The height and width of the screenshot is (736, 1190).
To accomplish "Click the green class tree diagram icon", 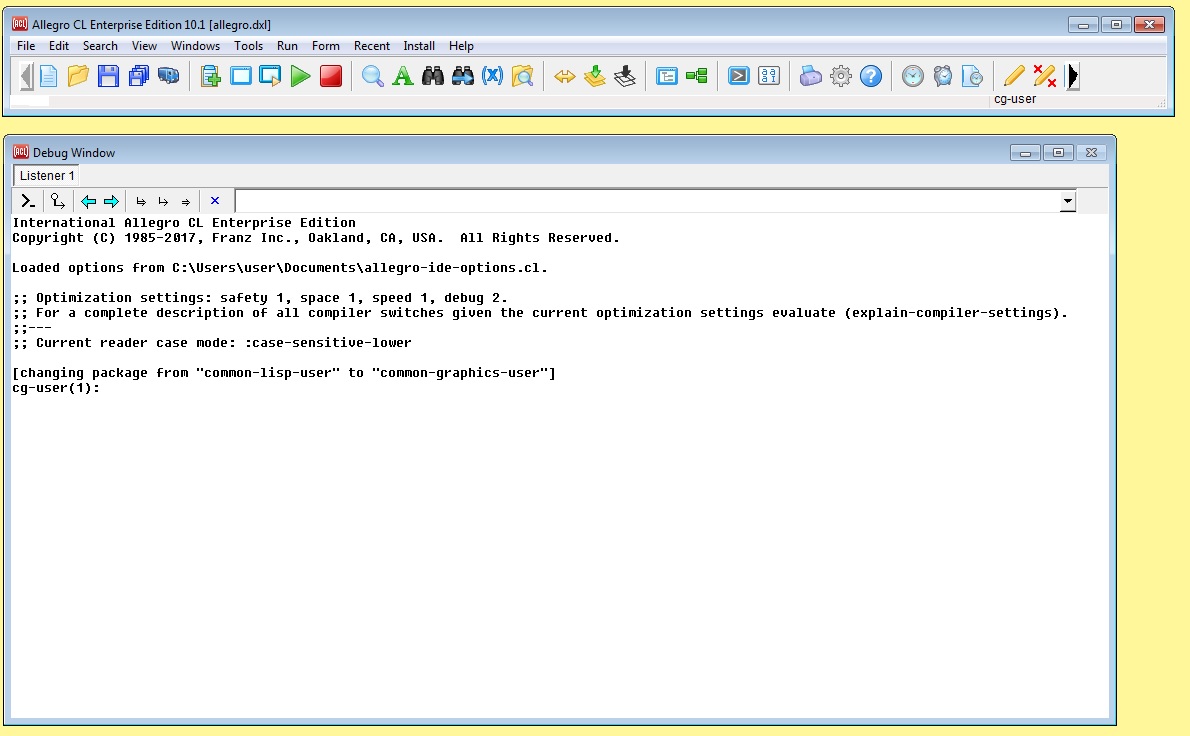I will (x=697, y=76).
